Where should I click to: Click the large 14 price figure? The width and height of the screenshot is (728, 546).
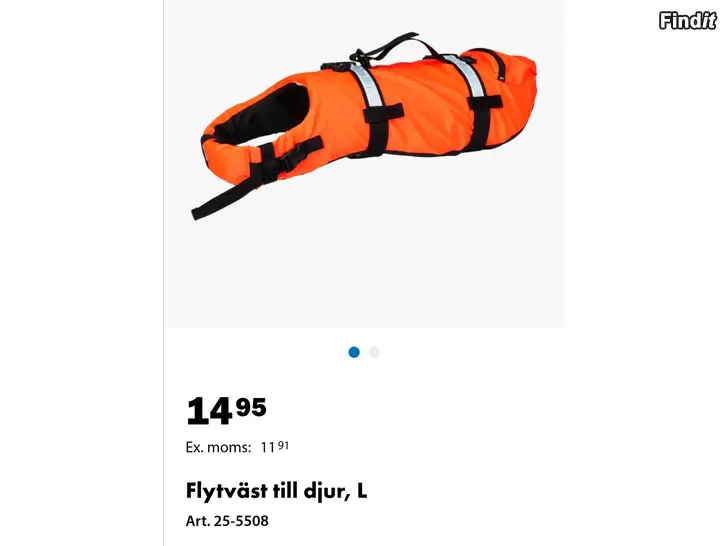pos(209,411)
